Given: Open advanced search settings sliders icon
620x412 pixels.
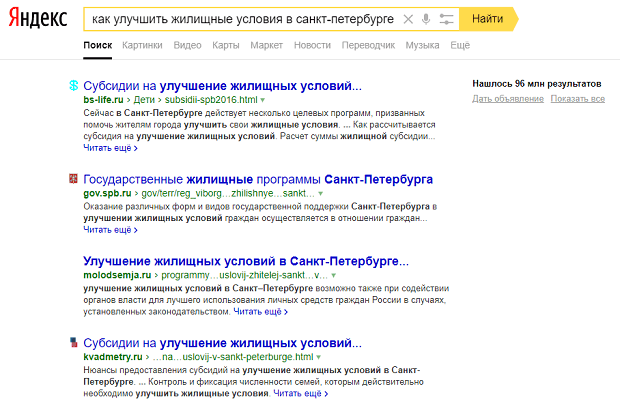Looking at the screenshot, I should pyautogui.click(x=446, y=19).
